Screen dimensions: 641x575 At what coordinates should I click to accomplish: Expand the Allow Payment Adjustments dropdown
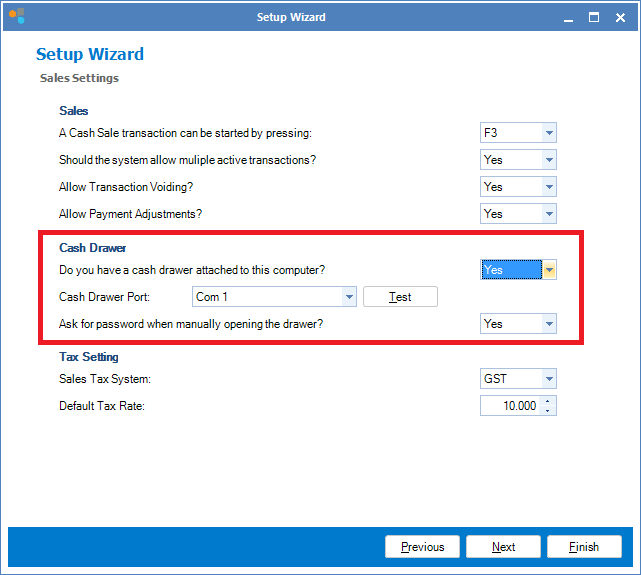(x=549, y=214)
